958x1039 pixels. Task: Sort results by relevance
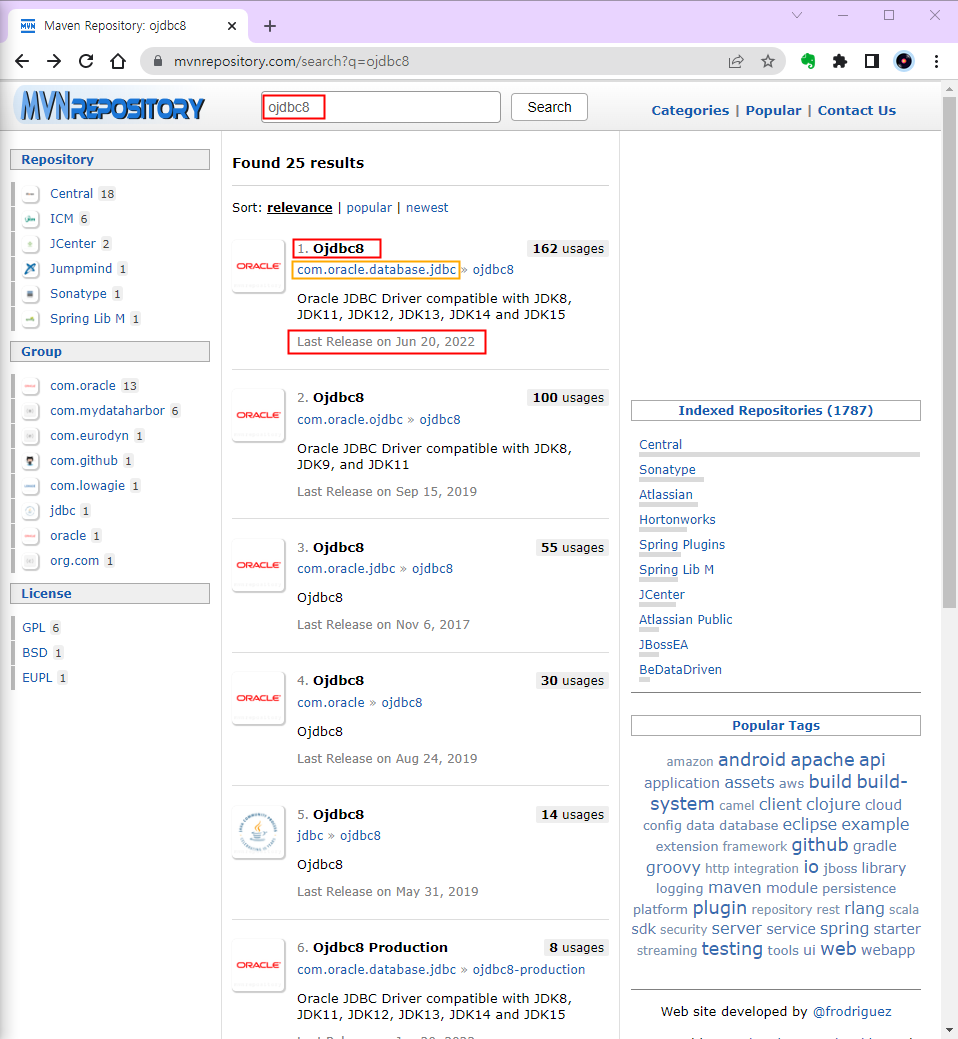pos(299,207)
